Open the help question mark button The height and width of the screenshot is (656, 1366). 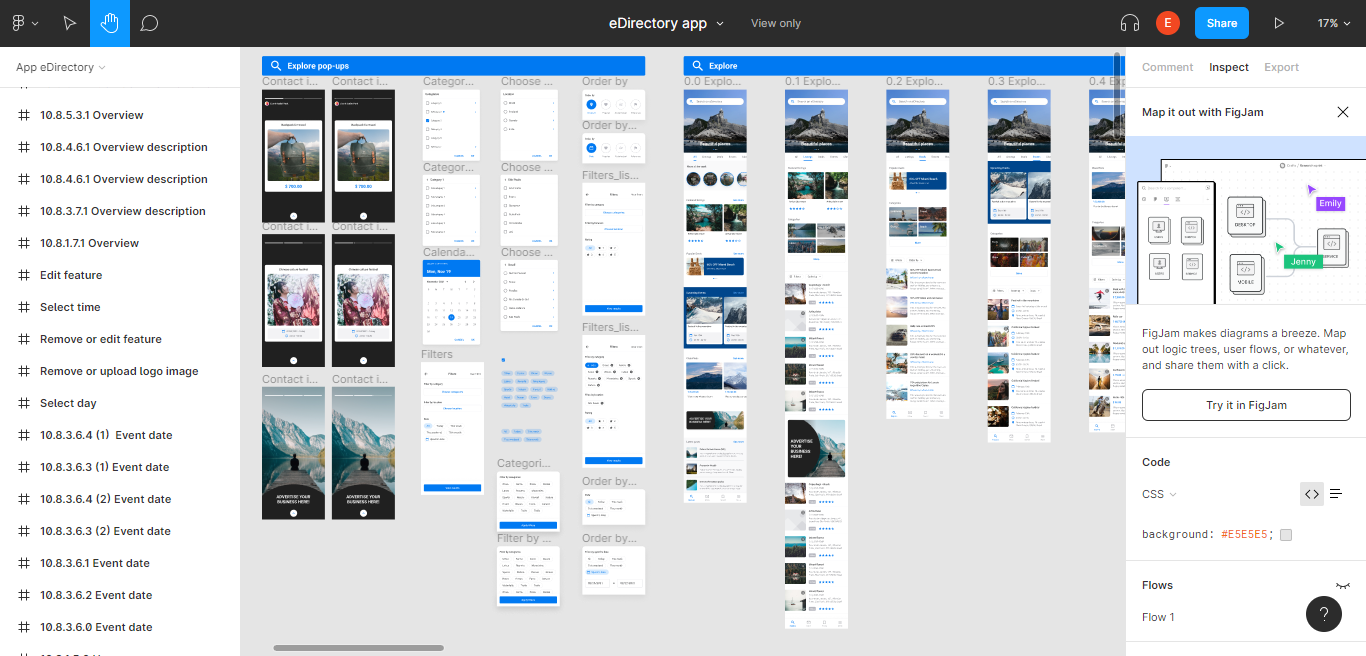point(1323,613)
